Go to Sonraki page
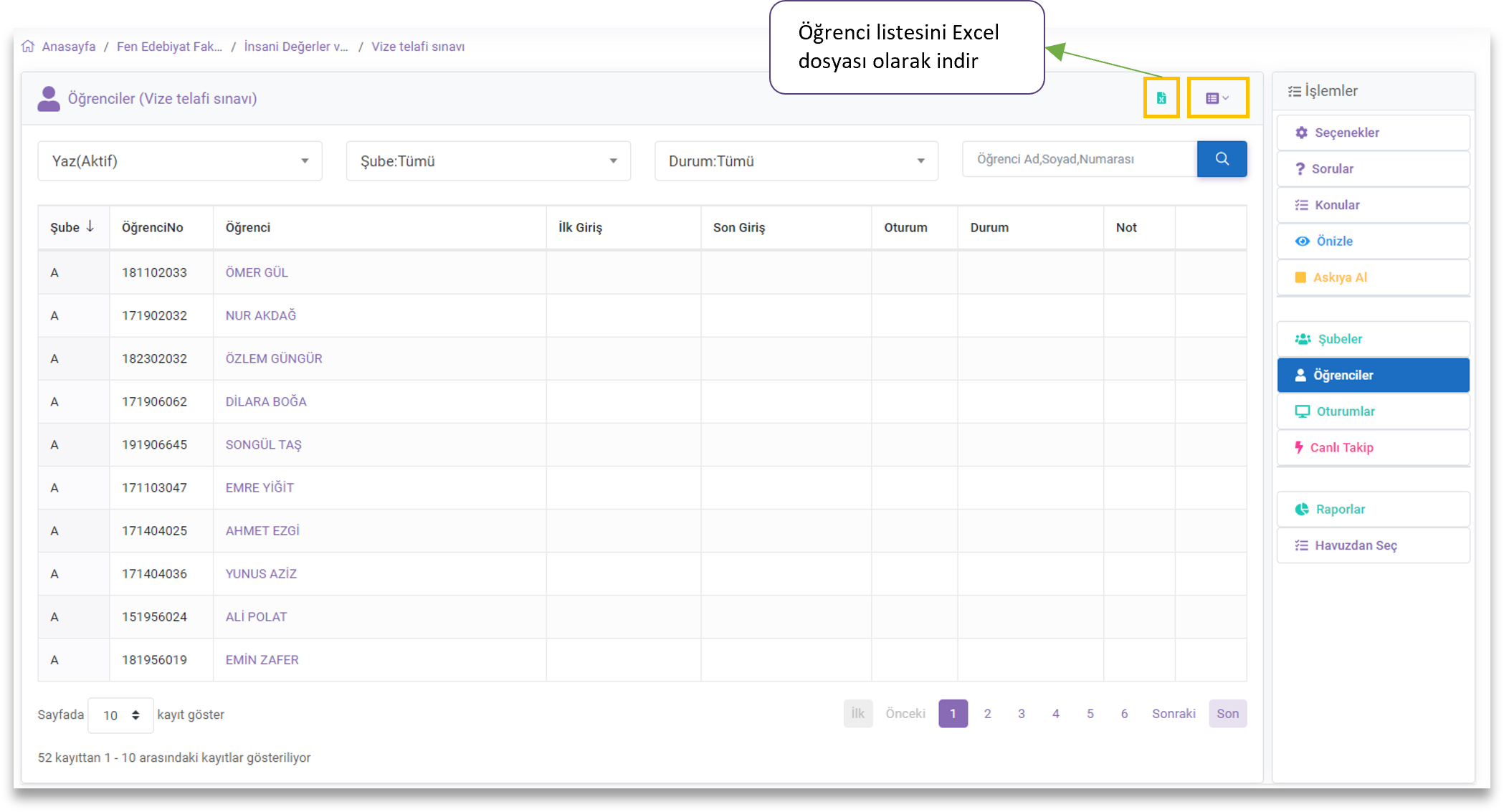 1173,714
